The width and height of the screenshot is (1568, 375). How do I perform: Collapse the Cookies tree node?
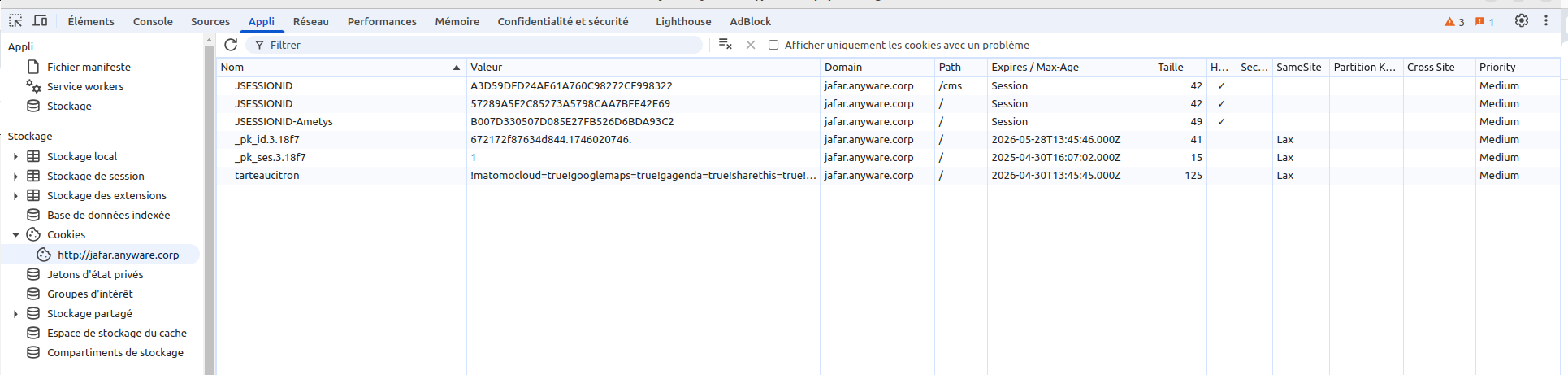[15, 234]
